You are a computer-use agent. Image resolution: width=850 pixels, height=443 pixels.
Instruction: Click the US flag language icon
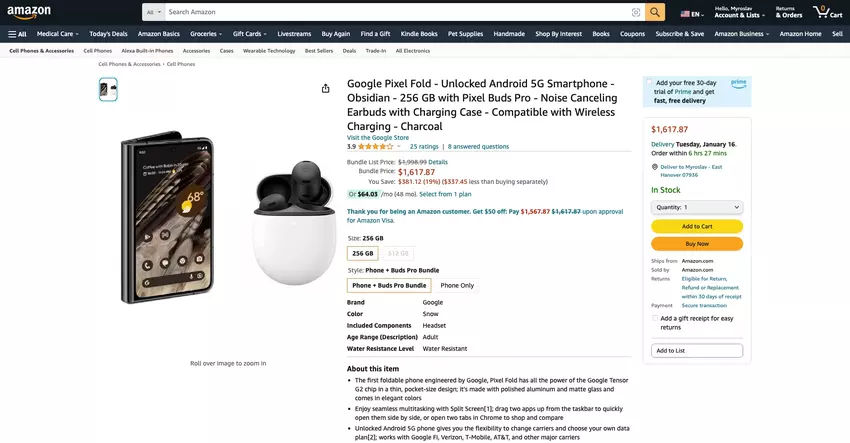pos(686,14)
